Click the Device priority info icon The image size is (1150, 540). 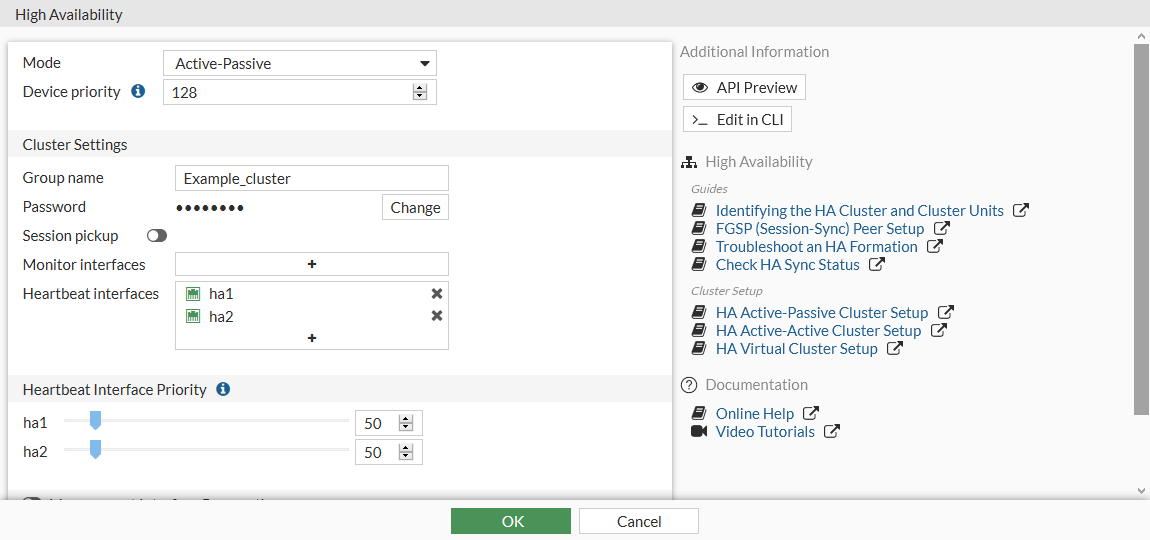(x=138, y=92)
